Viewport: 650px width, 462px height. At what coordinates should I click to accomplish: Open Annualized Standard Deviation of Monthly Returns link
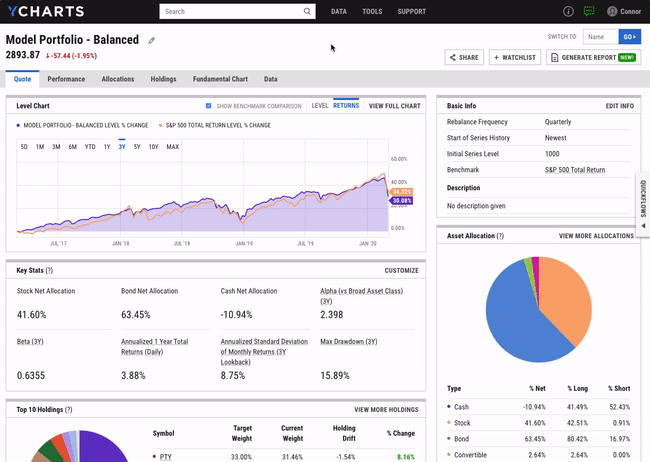pos(264,352)
